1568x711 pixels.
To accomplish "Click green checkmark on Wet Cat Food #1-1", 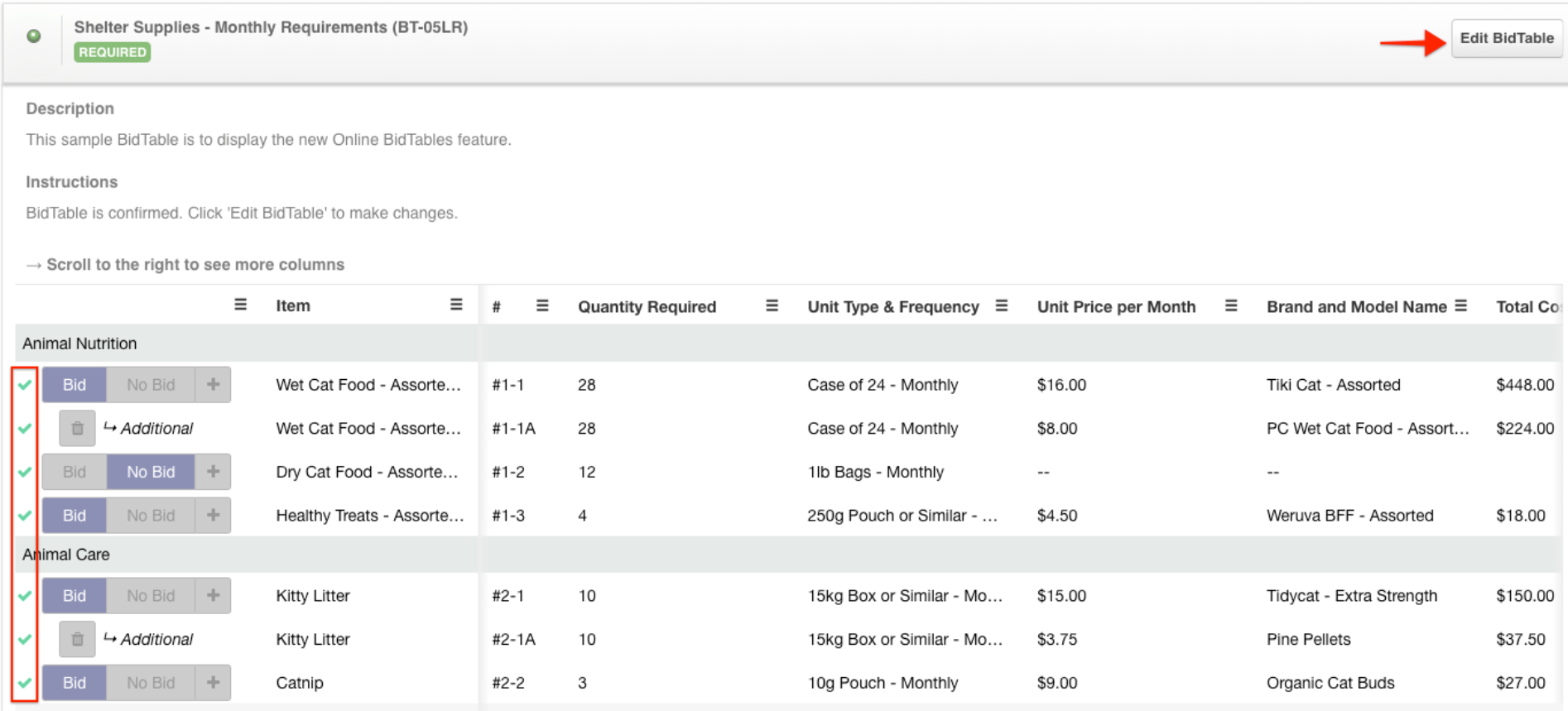I will tap(25, 385).
